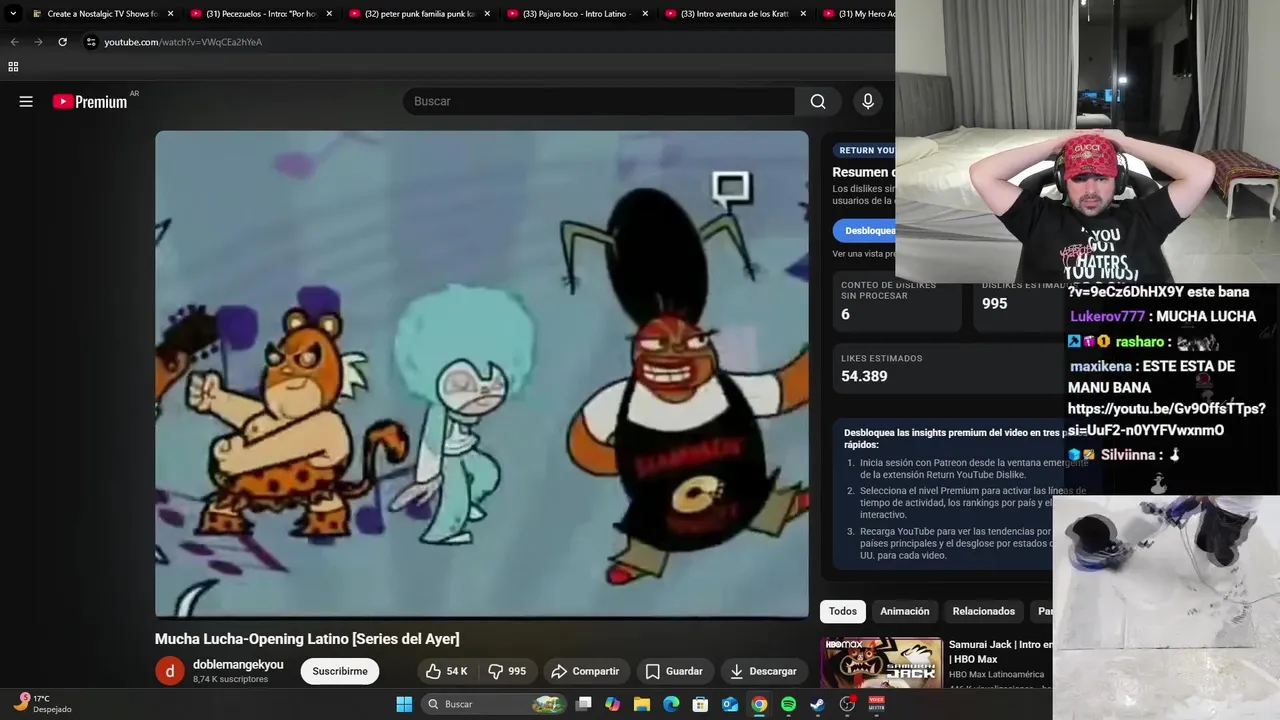The image size is (1280, 720).
Task: Close the Create a Nostalgic TV Shows tab
Action: 171,14
